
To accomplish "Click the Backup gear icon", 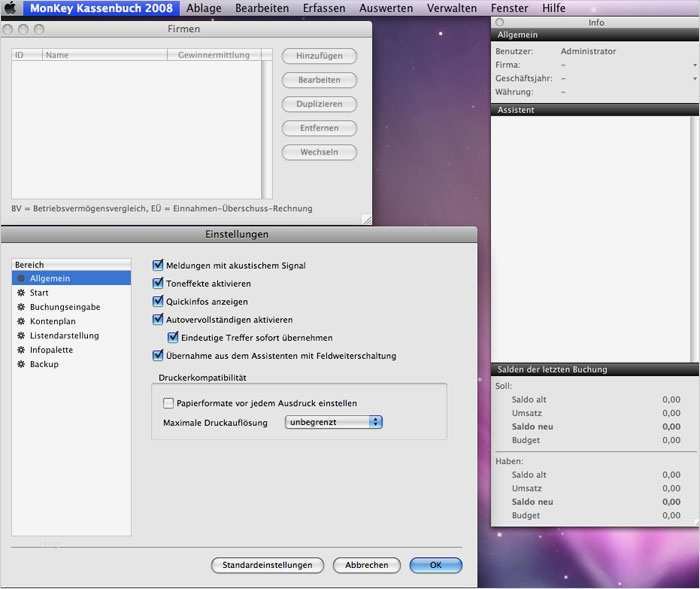I will click(21, 364).
